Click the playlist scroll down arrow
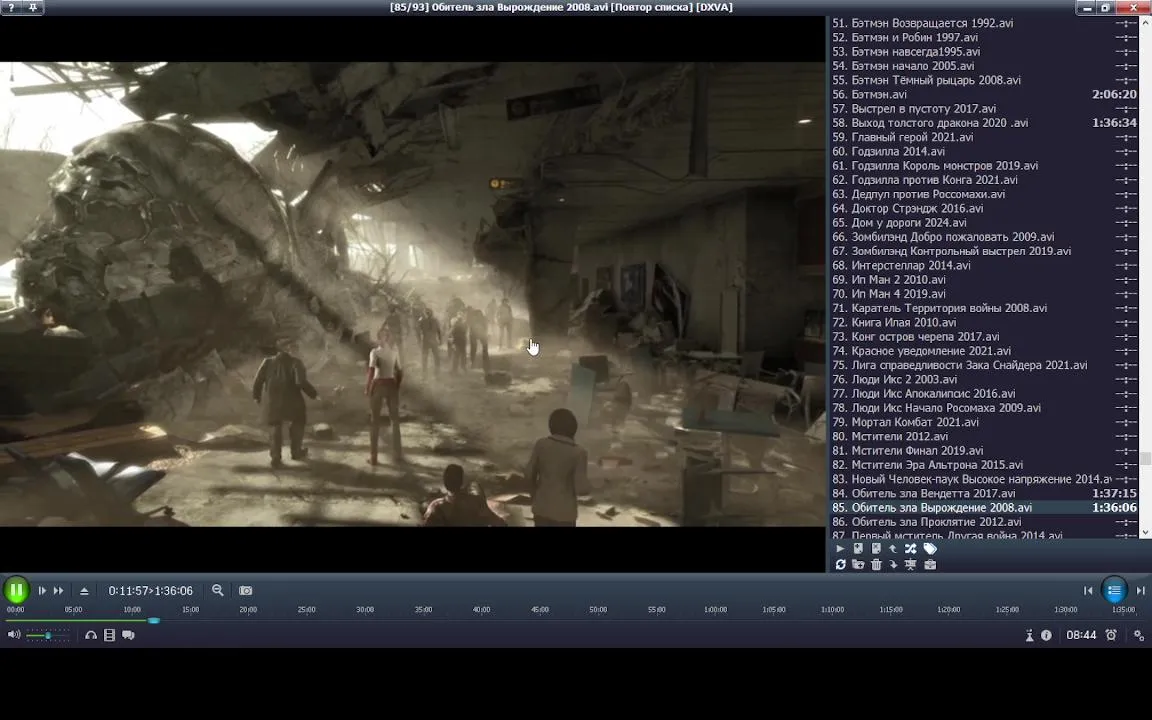This screenshot has height=720, width=1152. (1145, 532)
